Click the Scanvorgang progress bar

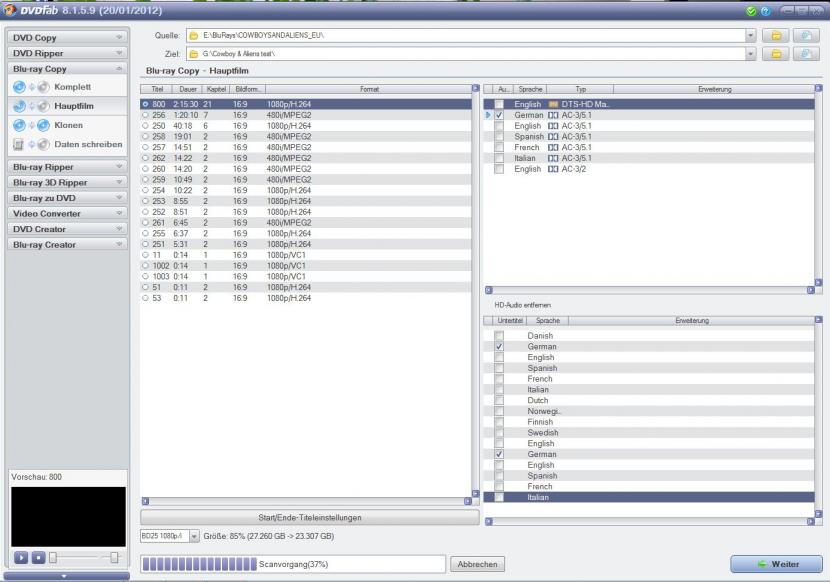coord(293,565)
